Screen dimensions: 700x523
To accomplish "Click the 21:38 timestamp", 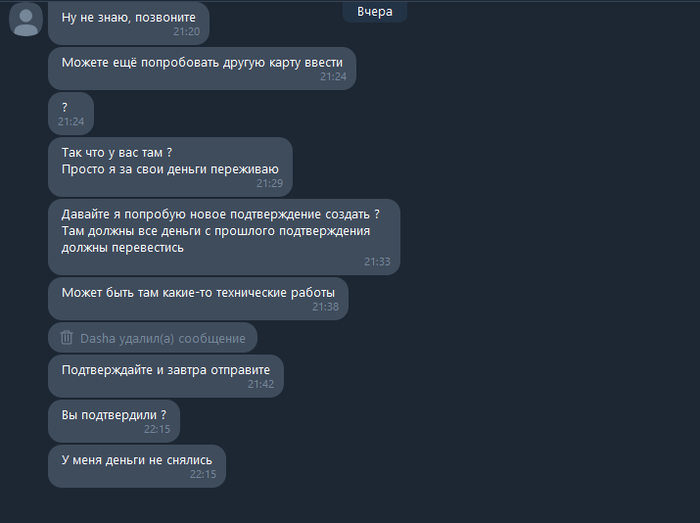I will click(x=325, y=307).
